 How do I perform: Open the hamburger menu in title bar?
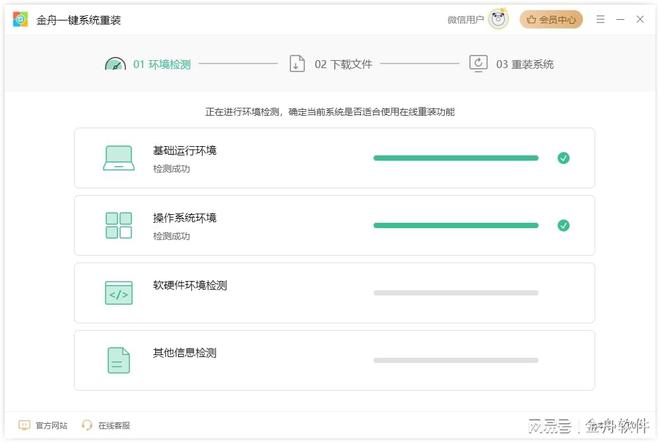click(x=600, y=19)
